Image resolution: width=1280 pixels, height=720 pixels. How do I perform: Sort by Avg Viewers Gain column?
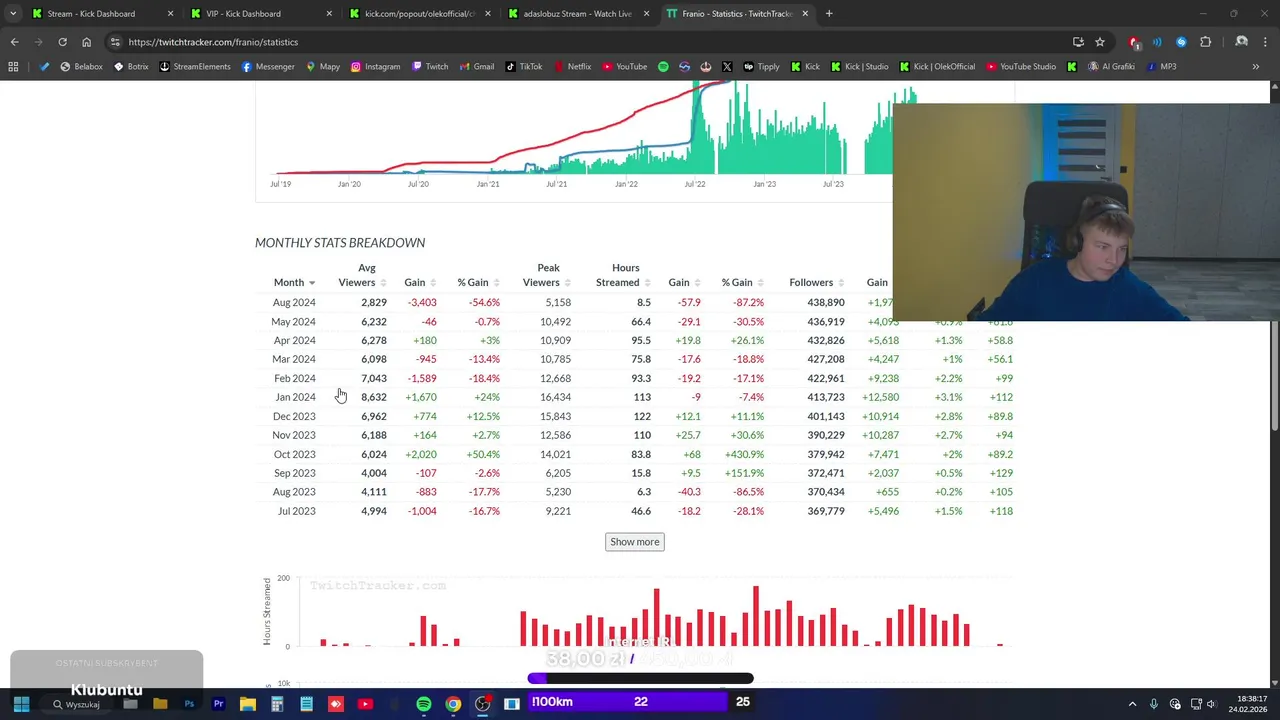(420, 283)
